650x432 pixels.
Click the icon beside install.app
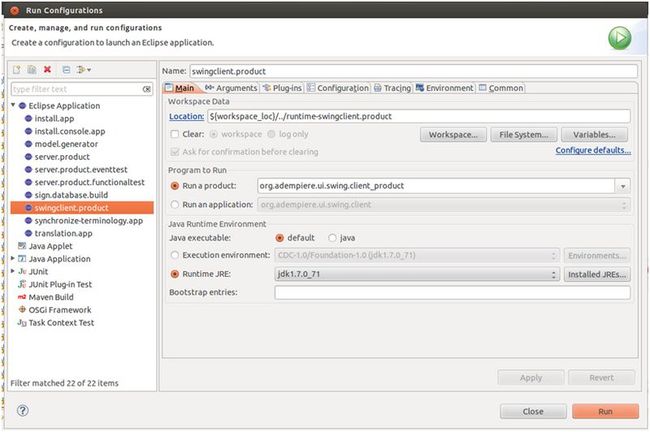pos(28,119)
